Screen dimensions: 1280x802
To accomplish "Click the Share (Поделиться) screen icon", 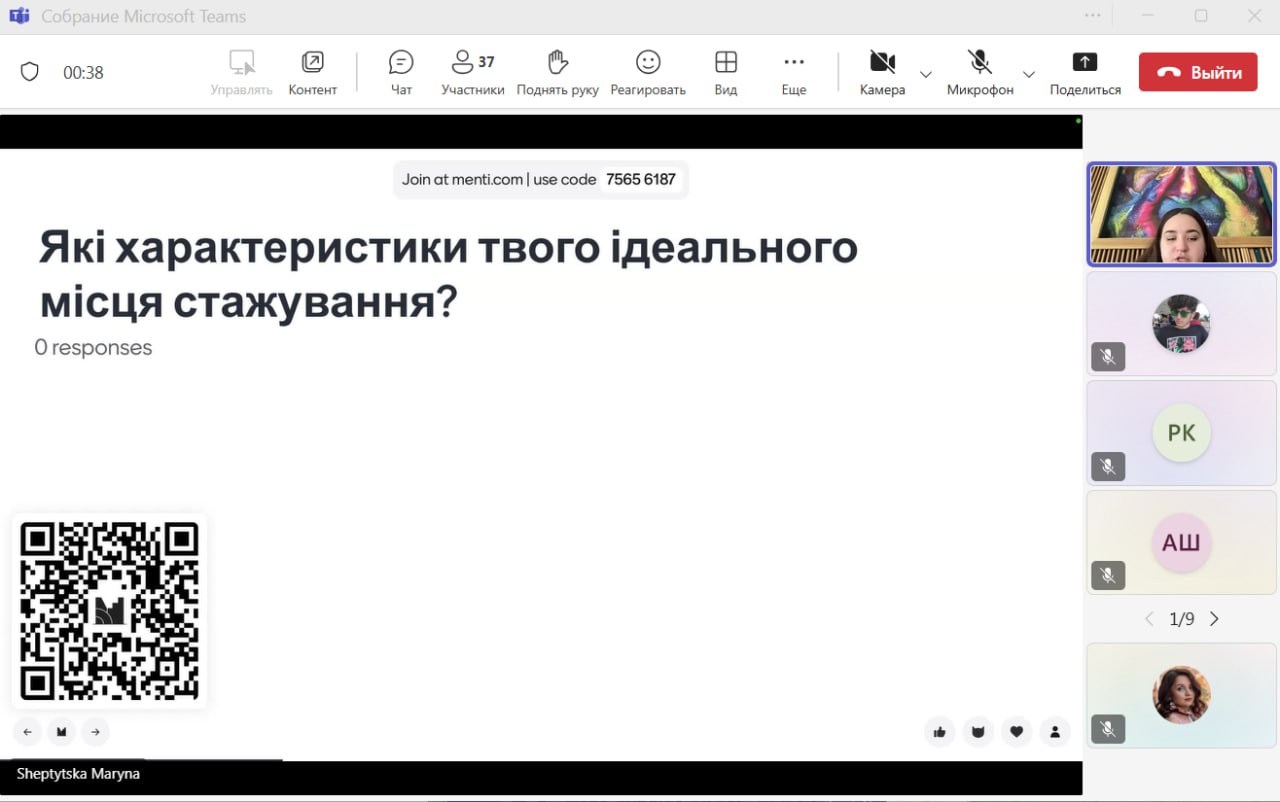I will tap(1085, 72).
